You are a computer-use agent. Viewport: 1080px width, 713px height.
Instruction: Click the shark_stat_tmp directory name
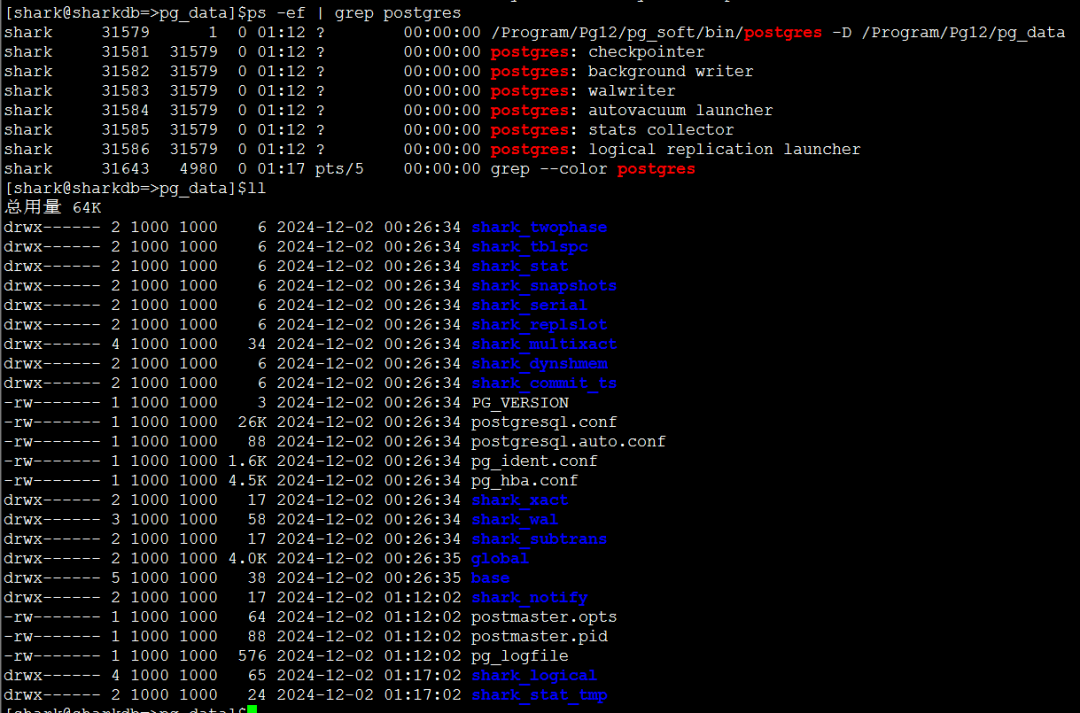(x=539, y=695)
